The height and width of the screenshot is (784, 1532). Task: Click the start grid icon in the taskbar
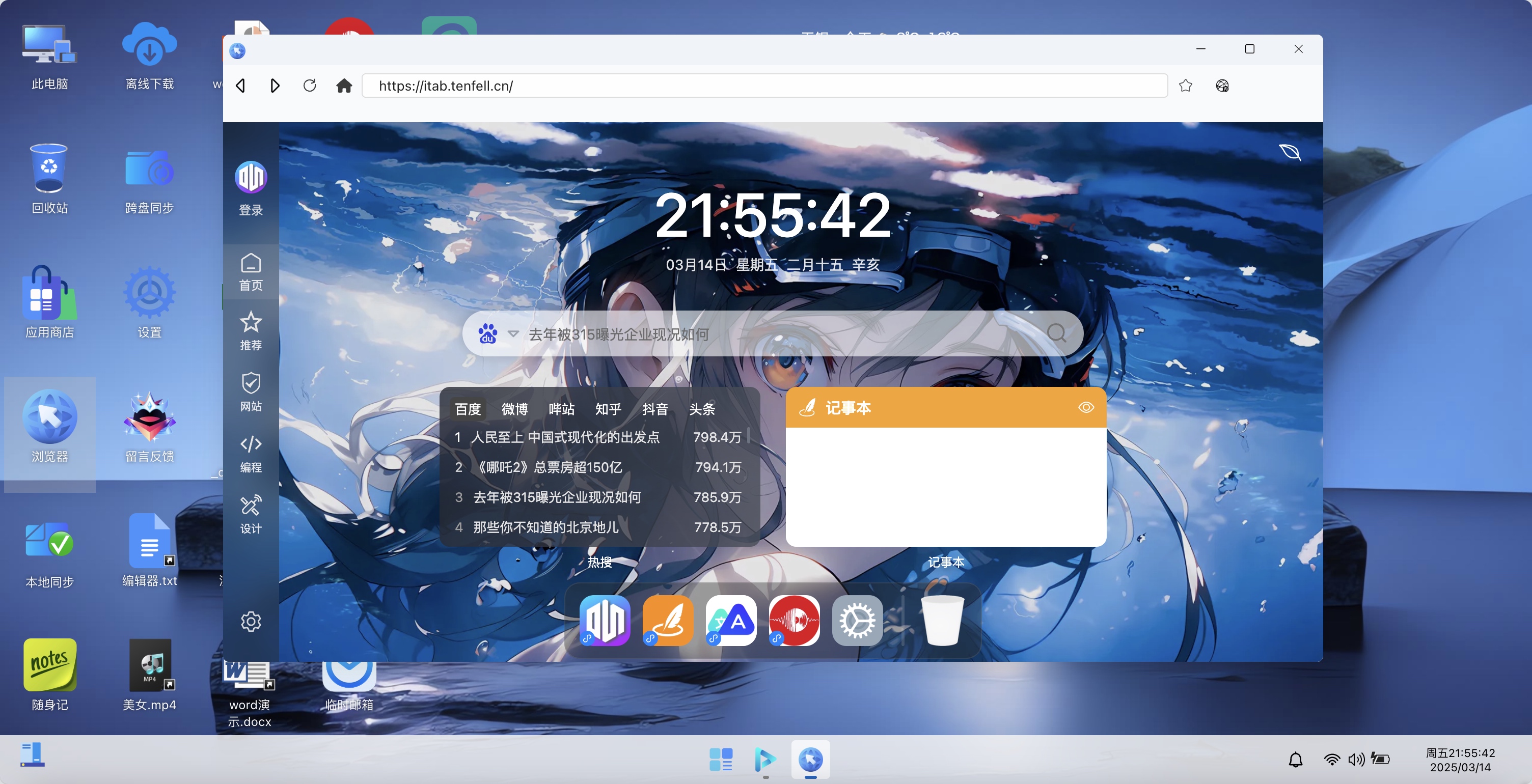[x=721, y=759]
